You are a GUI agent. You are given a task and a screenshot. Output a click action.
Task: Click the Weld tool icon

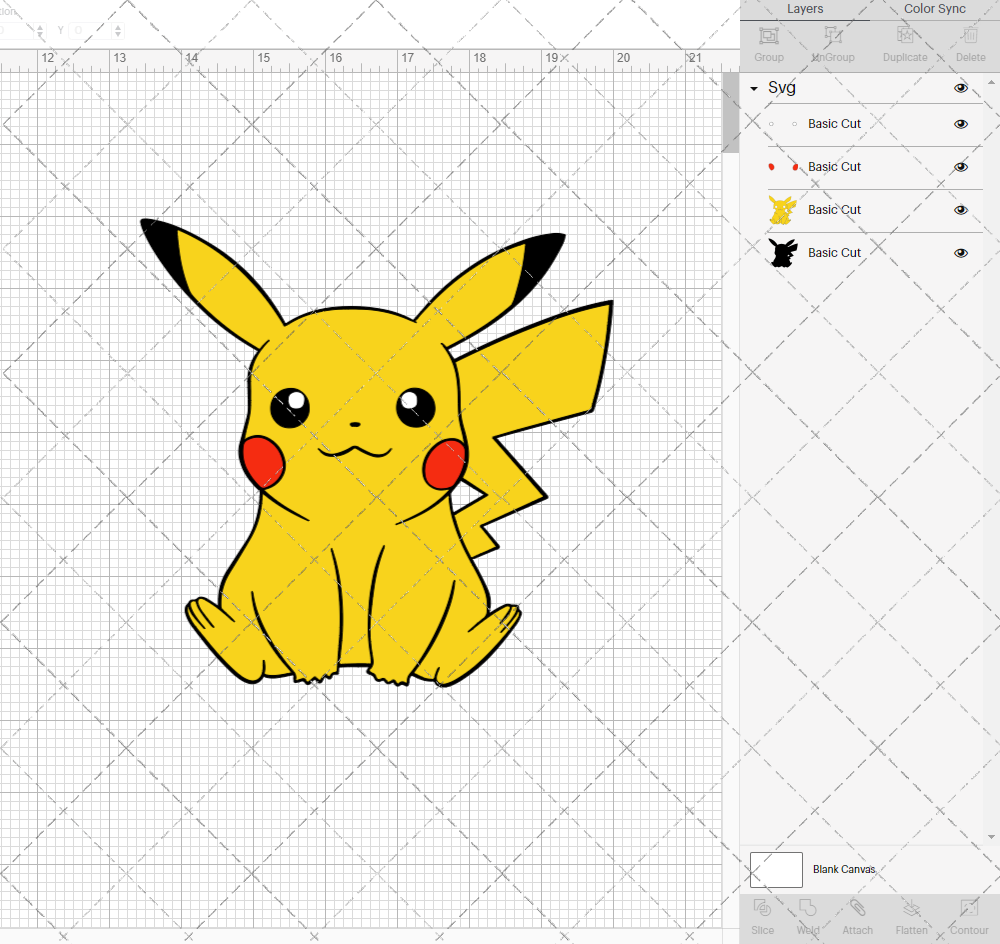click(807, 908)
